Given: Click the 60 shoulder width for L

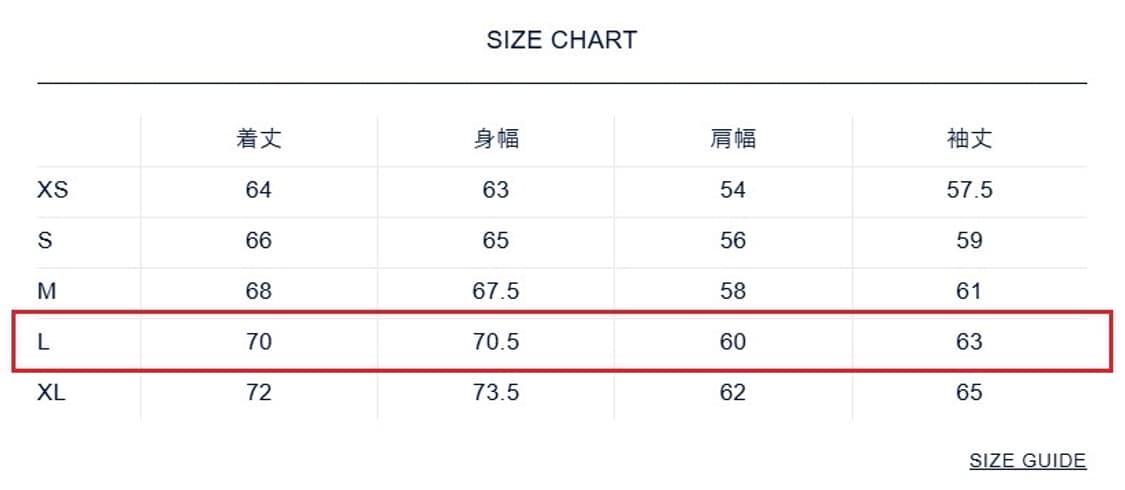Looking at the screenshot, I should (733, 342).
